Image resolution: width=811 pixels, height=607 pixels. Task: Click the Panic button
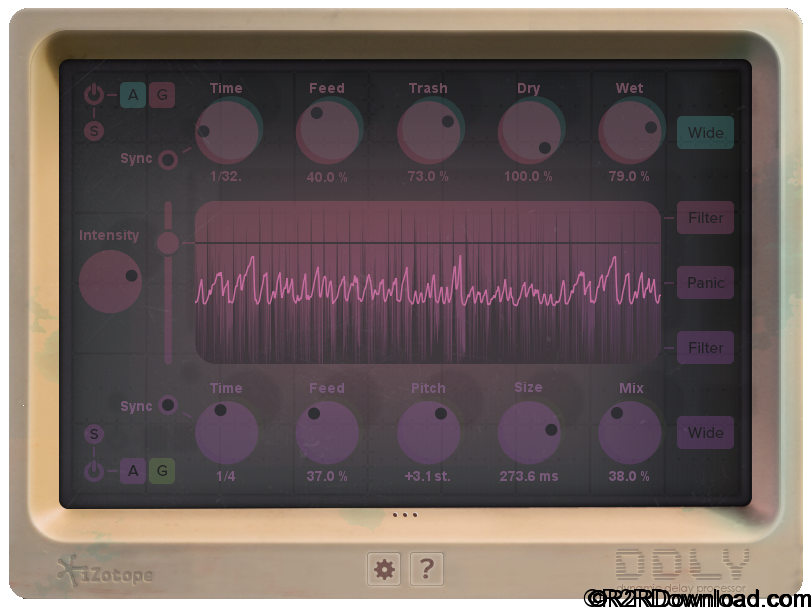(705, 282)
